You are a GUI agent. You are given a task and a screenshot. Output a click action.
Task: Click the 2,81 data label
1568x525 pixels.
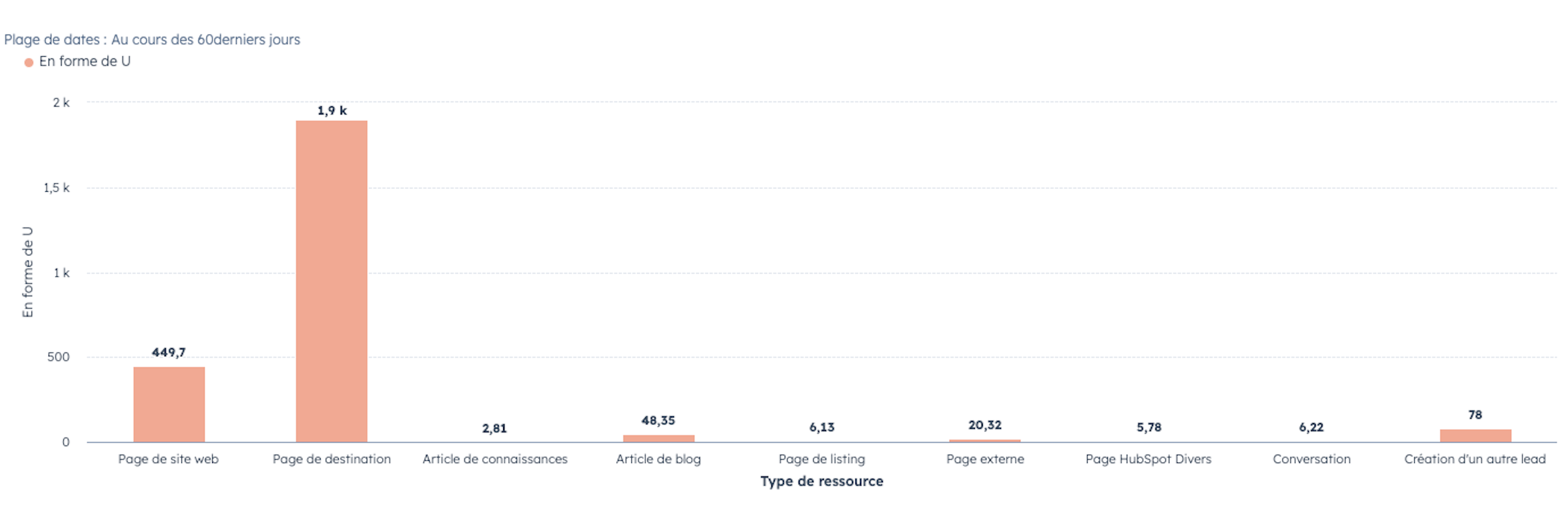pyautogui.click(x=494, y=429)
